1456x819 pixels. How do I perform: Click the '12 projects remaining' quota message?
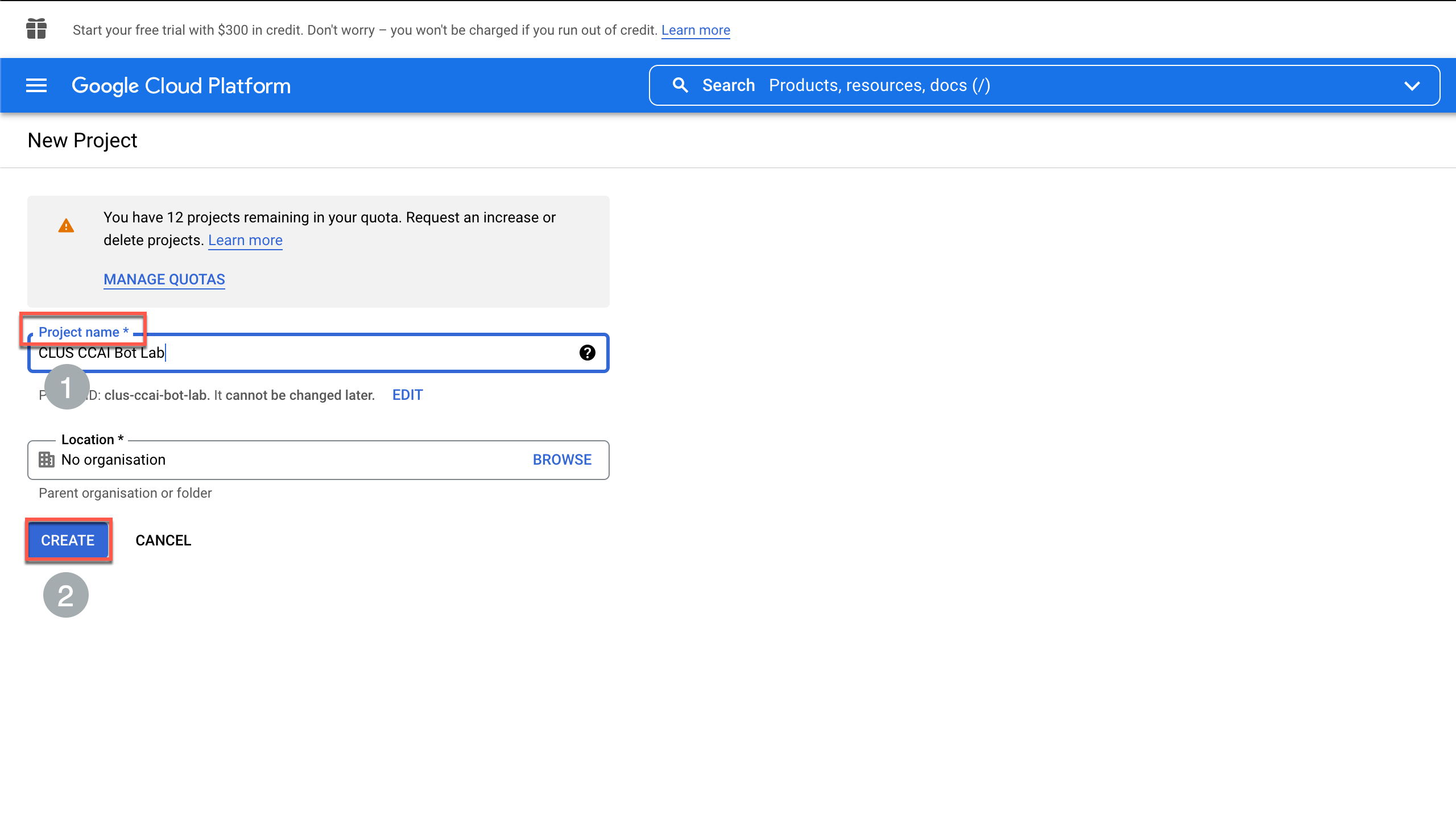[329, 229]
